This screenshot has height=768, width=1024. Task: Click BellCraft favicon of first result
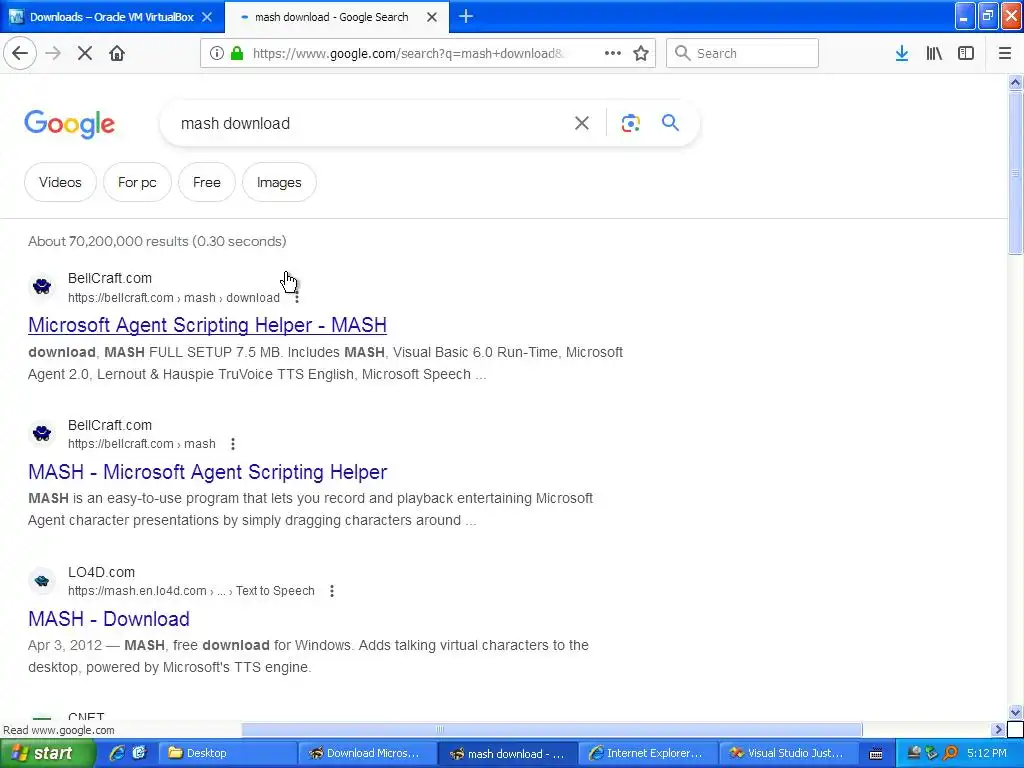click(42, 287)
